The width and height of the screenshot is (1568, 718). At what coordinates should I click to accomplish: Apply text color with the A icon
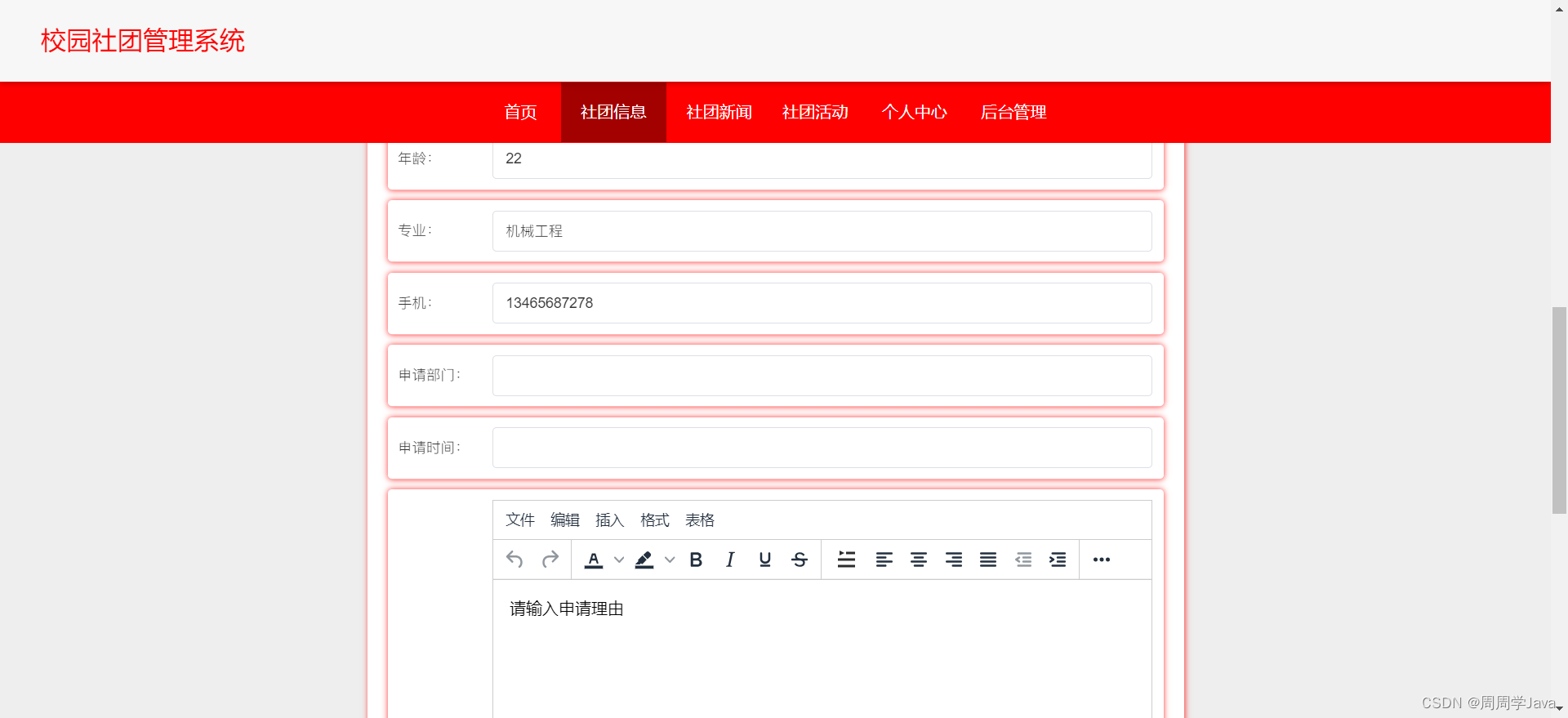coord(594,560)
